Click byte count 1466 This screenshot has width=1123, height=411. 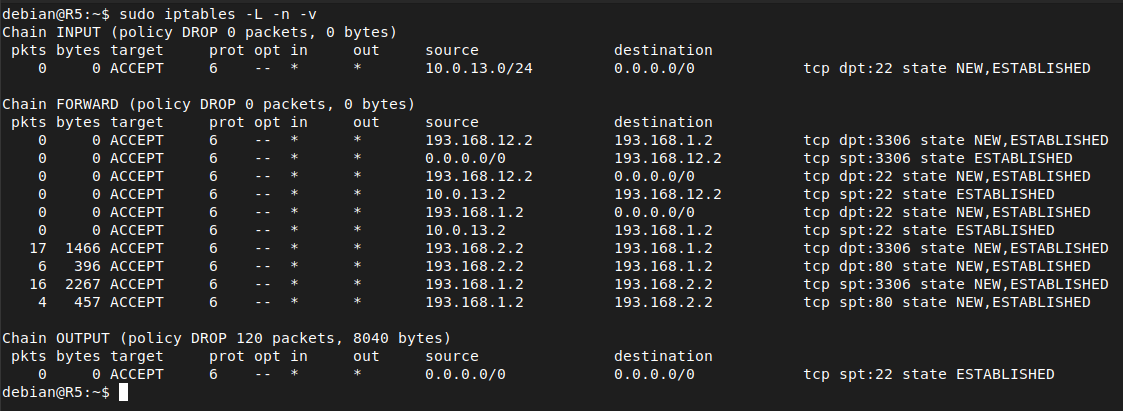(83, 248)
